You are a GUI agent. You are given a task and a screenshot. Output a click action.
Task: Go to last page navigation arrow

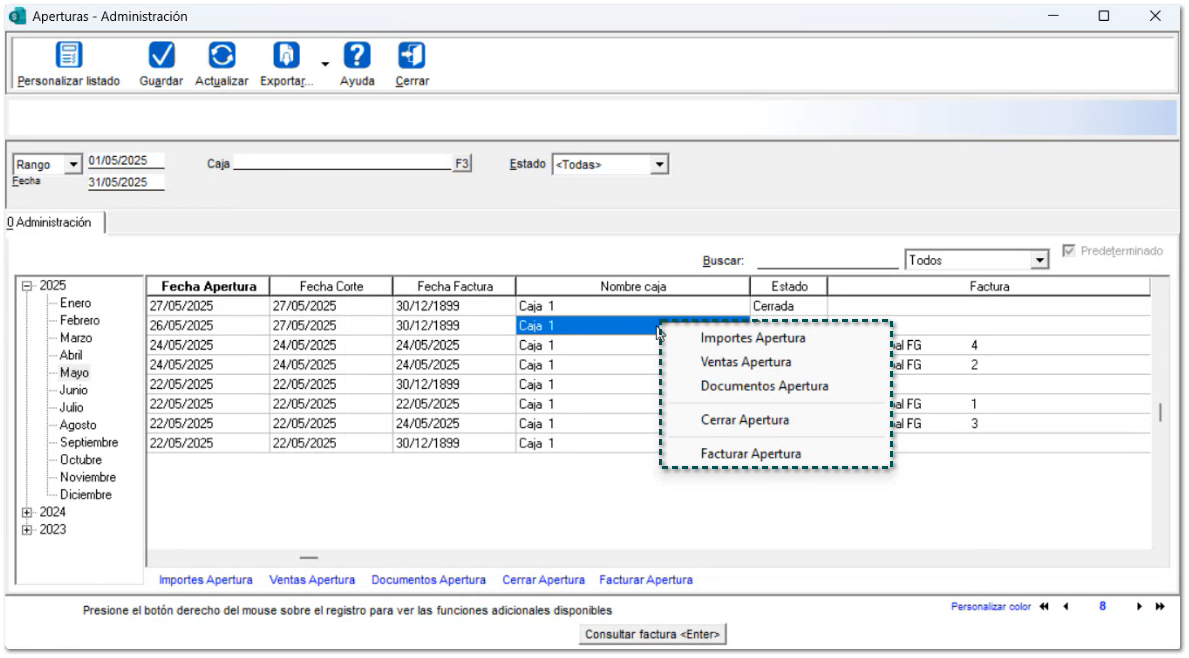(x=1161, y=607)
